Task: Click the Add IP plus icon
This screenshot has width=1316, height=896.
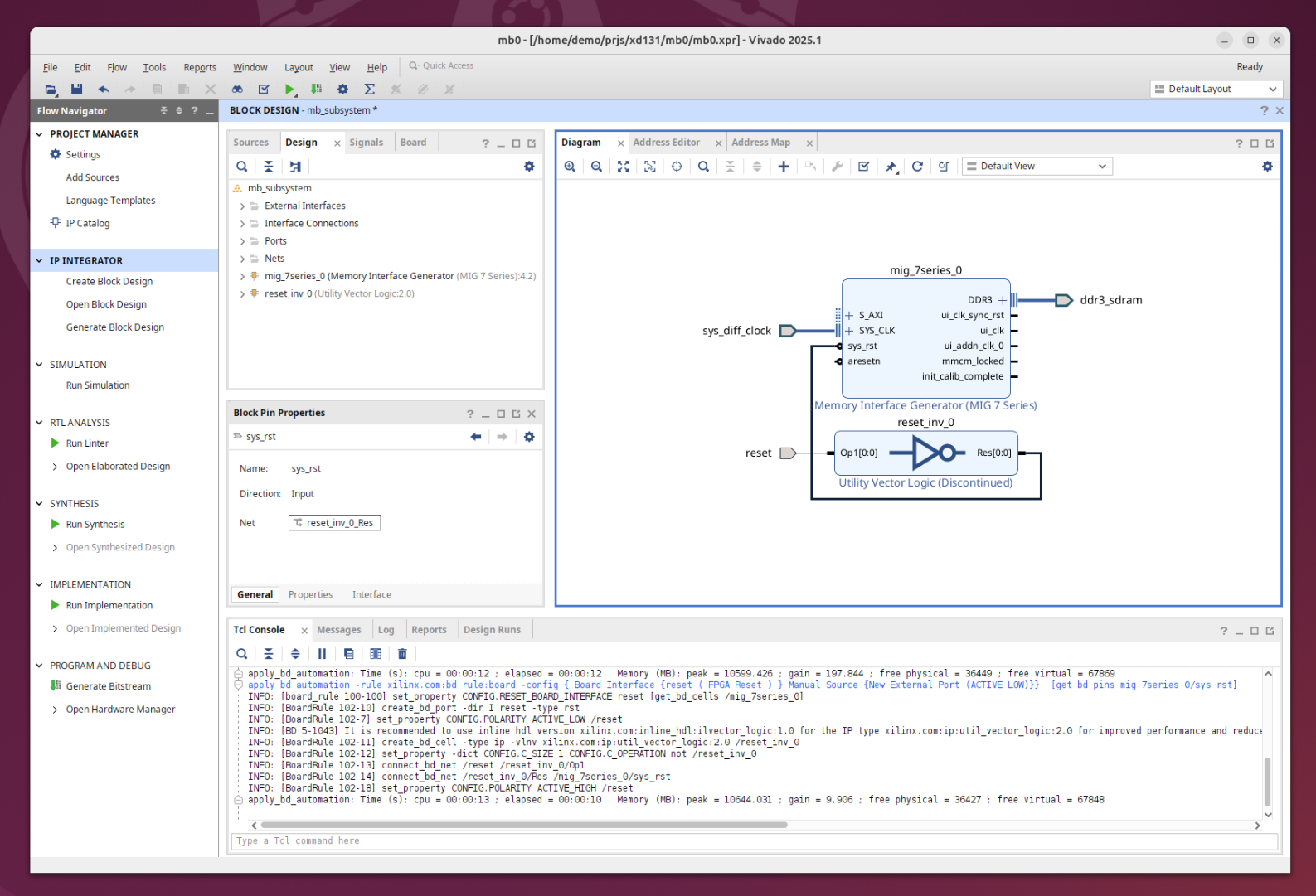Action: [x=783, y=167]
